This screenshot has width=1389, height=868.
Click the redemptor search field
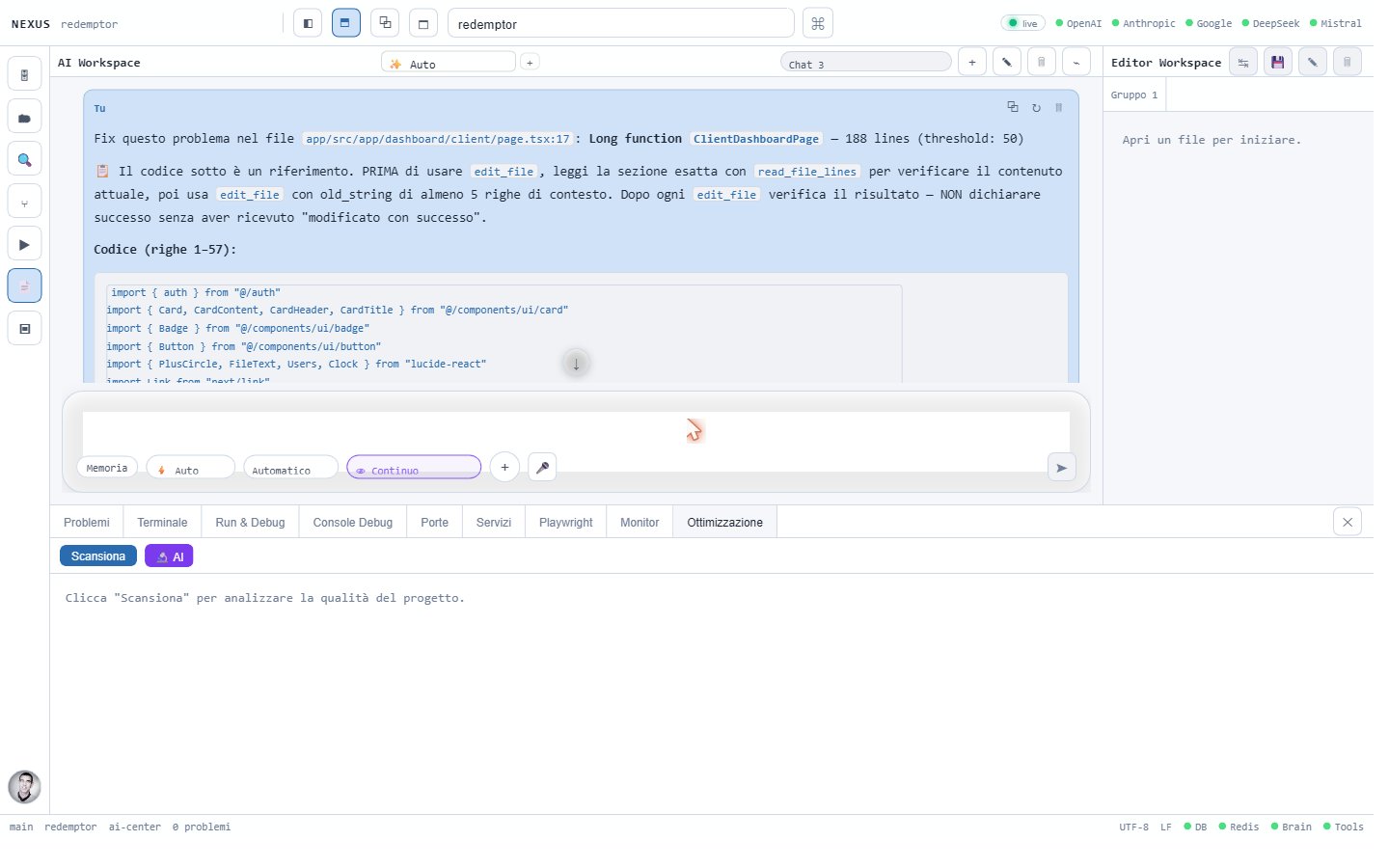[621, 23]
